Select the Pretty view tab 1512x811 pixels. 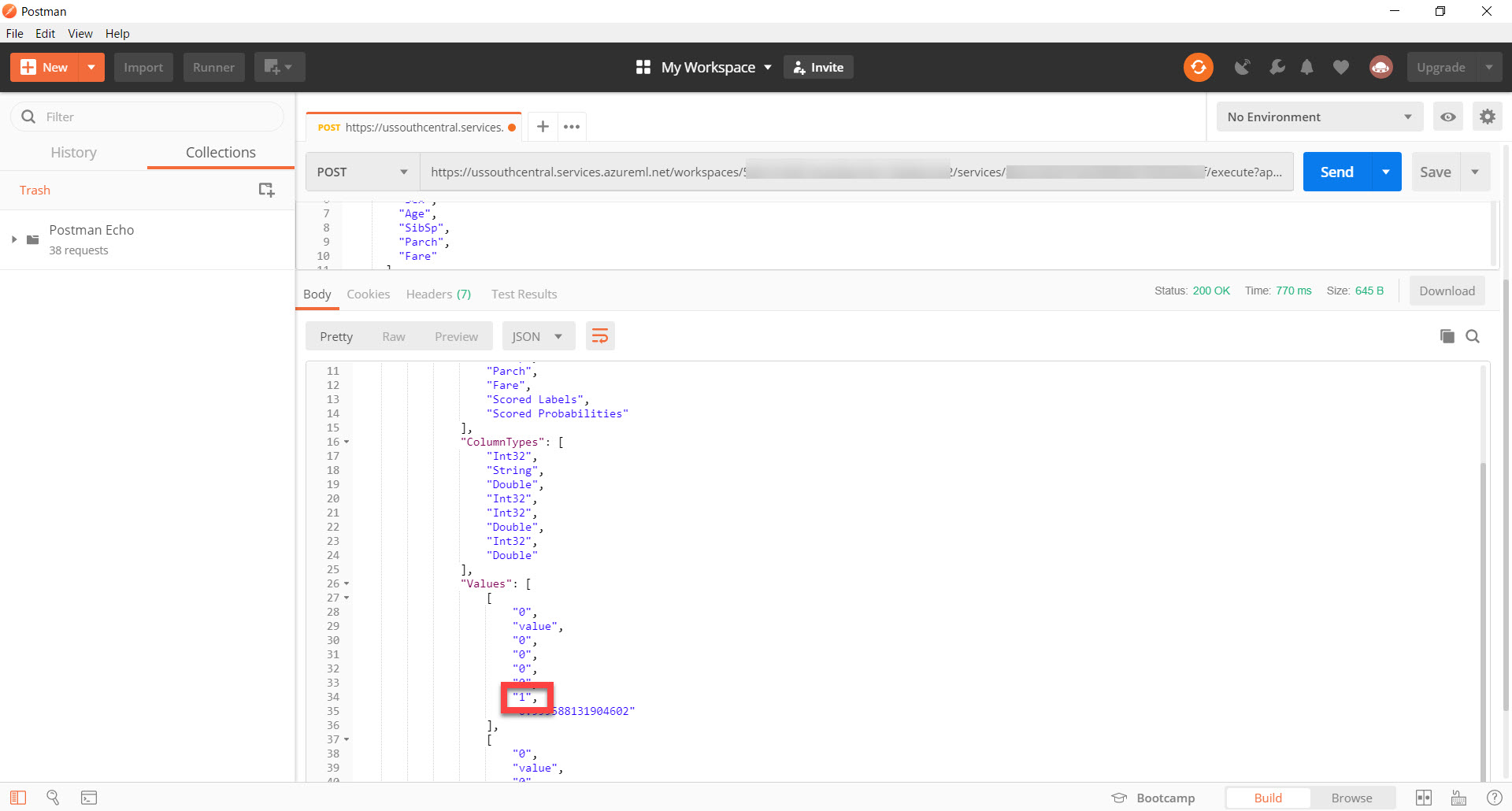pyautogui.click(x=336, y=336)
